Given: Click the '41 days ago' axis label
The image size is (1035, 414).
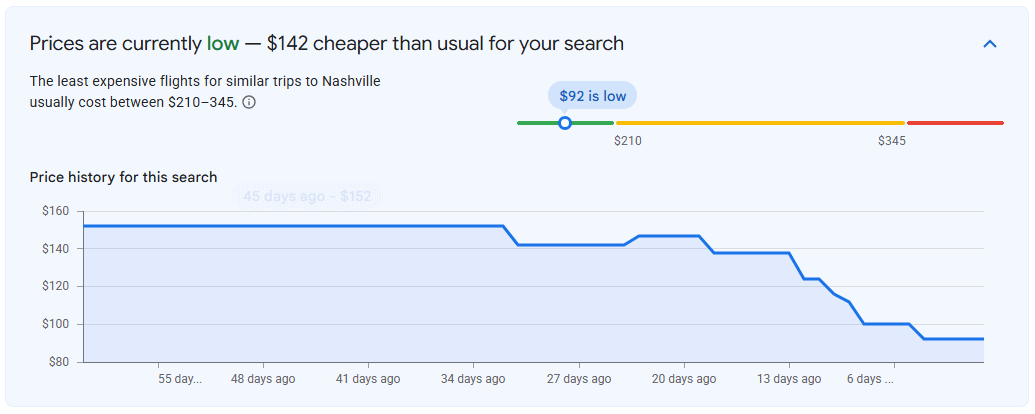Looking at the screenshot, I should (368, 379).
